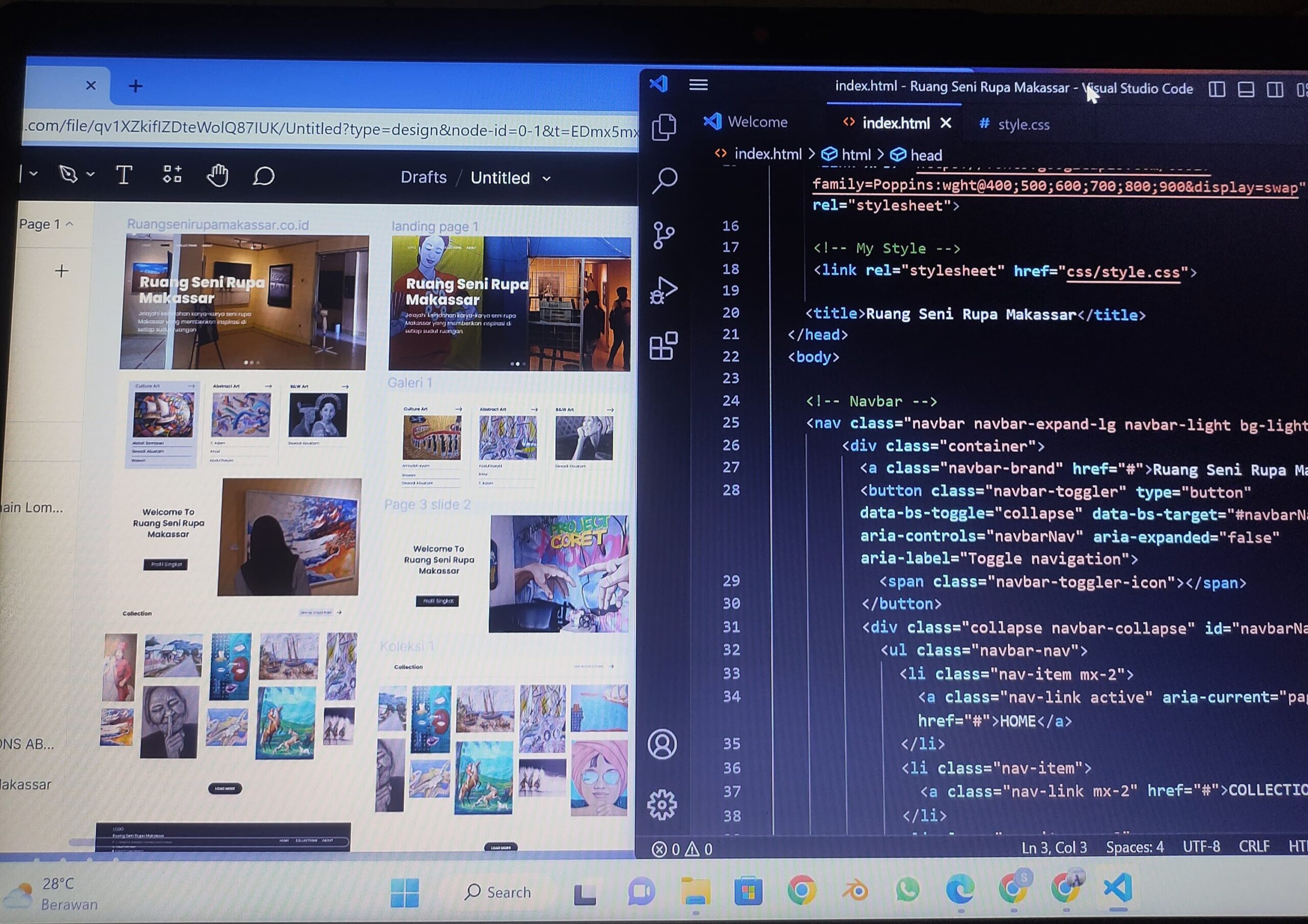Open the Manage gear settings icon
Screen dimensions: 1308x924
662,804
